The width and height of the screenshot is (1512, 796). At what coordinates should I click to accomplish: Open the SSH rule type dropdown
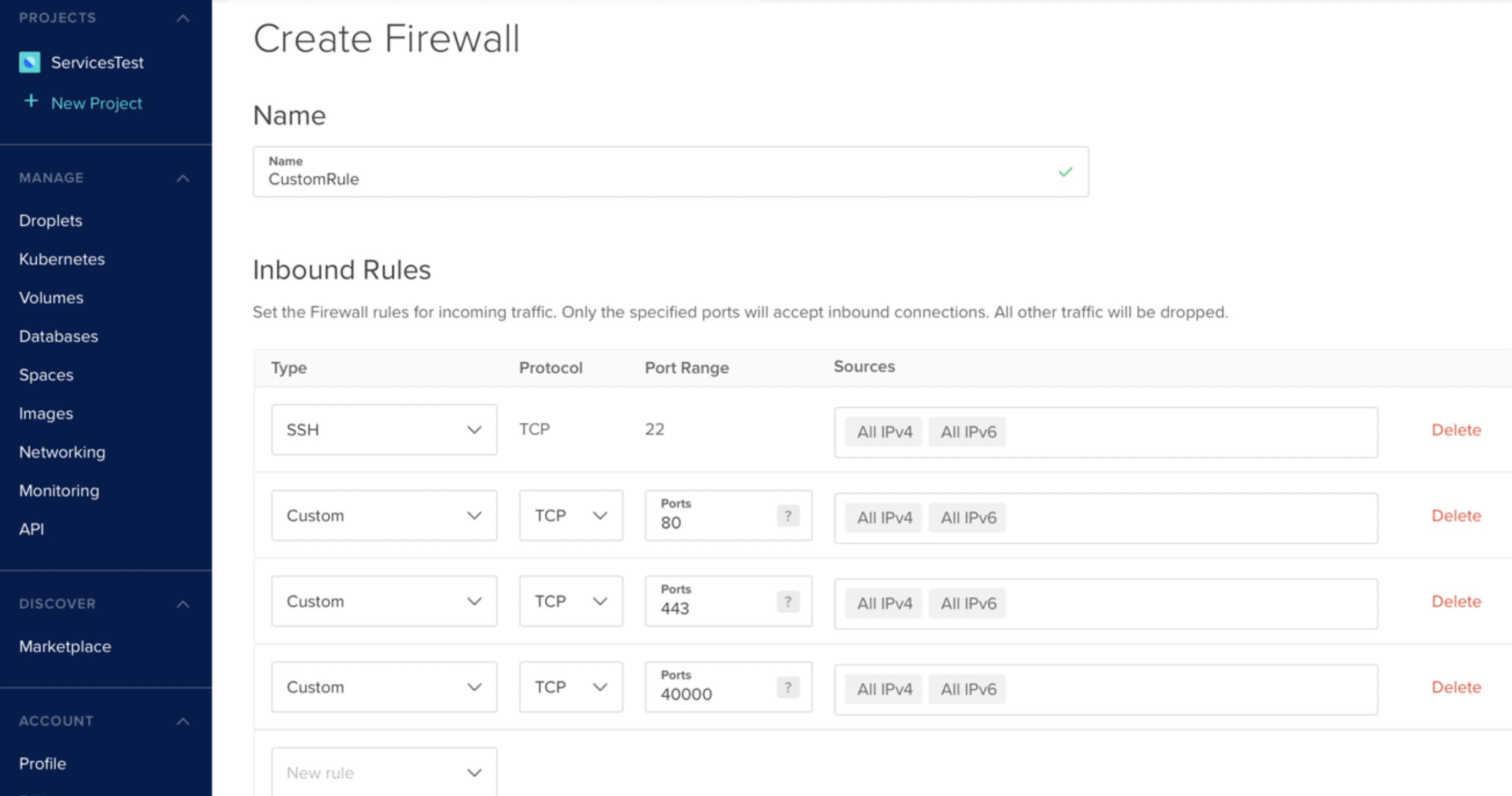point(384,429)
